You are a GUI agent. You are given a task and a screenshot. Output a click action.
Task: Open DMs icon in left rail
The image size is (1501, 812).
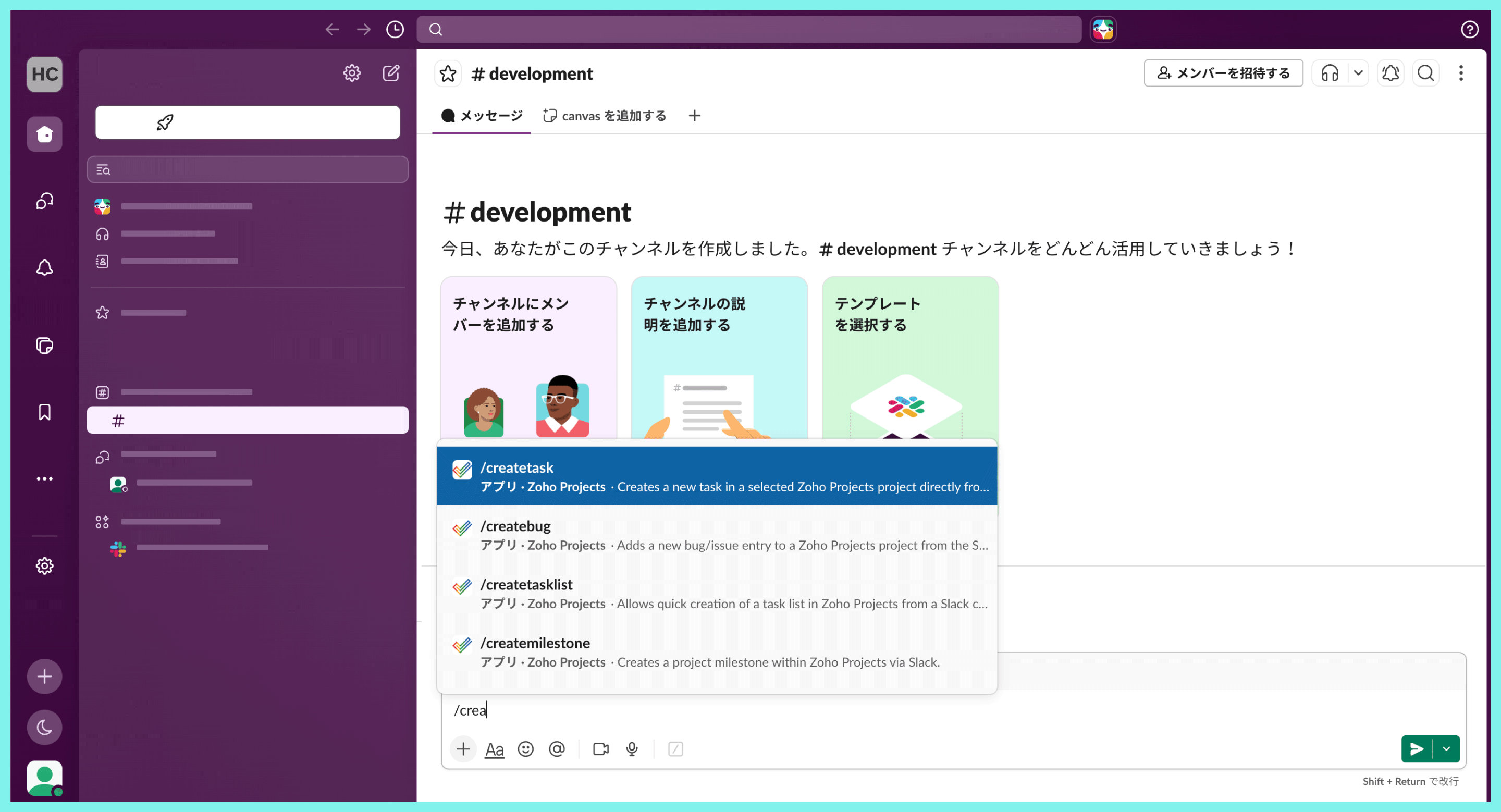[44, 201]
